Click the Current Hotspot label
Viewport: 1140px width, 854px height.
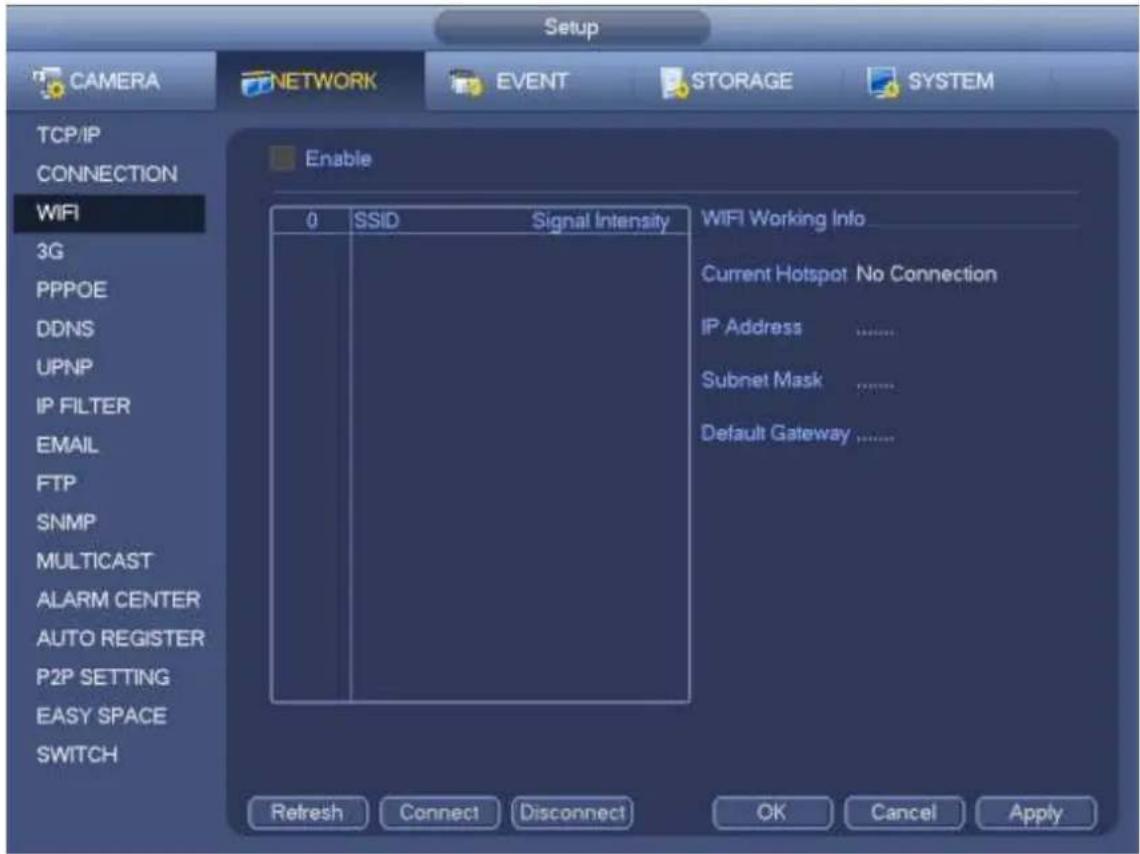pos(774,274)
